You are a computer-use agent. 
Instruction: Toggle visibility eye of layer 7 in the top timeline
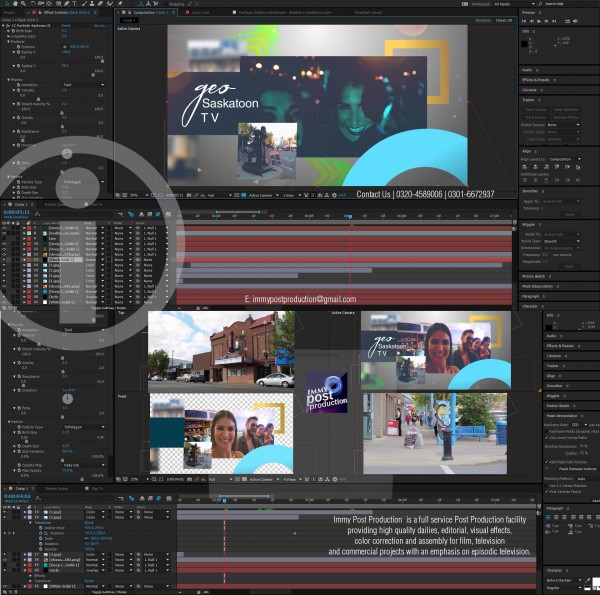pos(5,228)
